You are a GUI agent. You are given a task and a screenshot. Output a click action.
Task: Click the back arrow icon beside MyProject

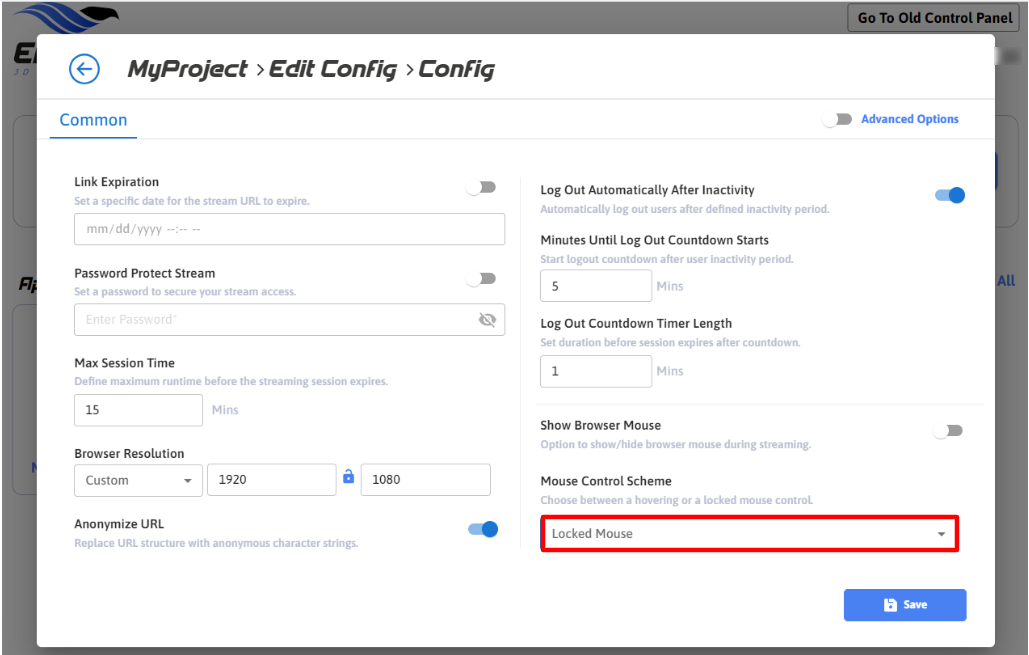point(84,69)
